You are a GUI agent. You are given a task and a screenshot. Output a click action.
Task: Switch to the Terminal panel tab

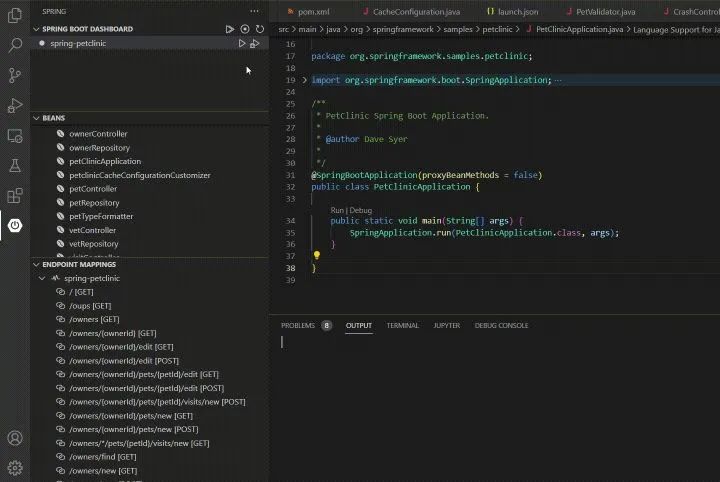coord(403,325)
